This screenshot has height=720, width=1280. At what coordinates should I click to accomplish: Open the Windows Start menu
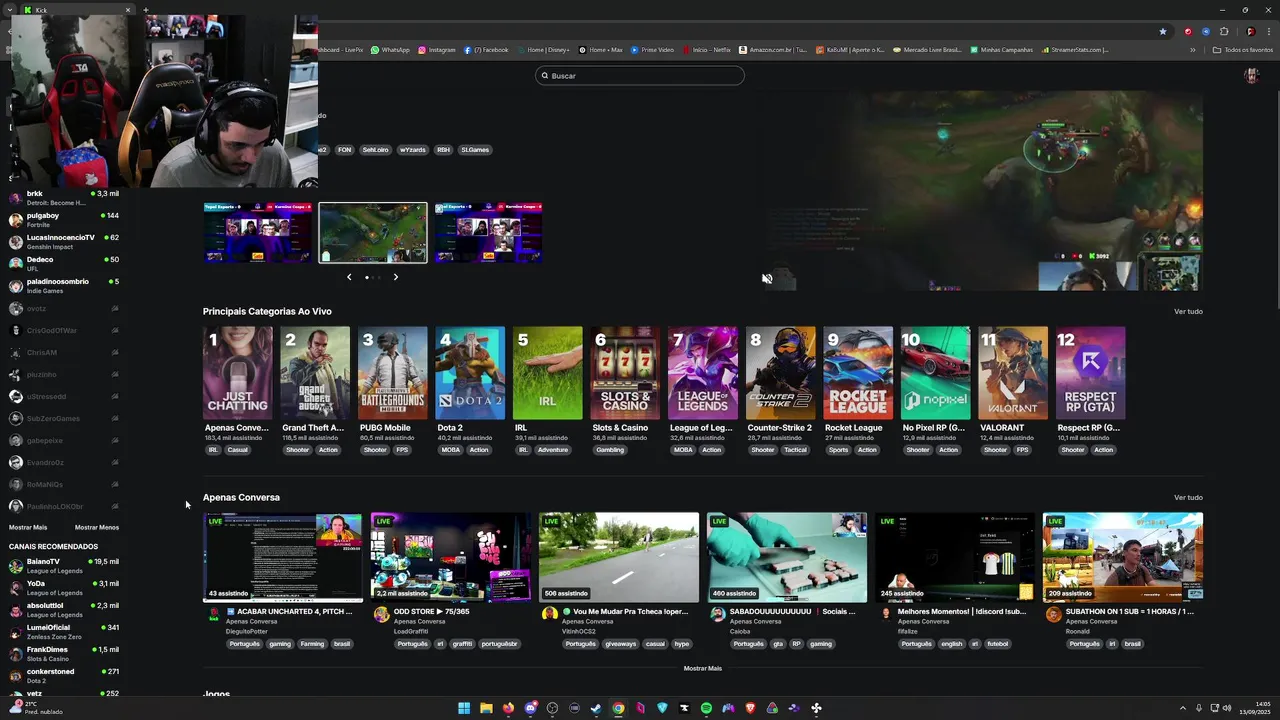(464, 708)
